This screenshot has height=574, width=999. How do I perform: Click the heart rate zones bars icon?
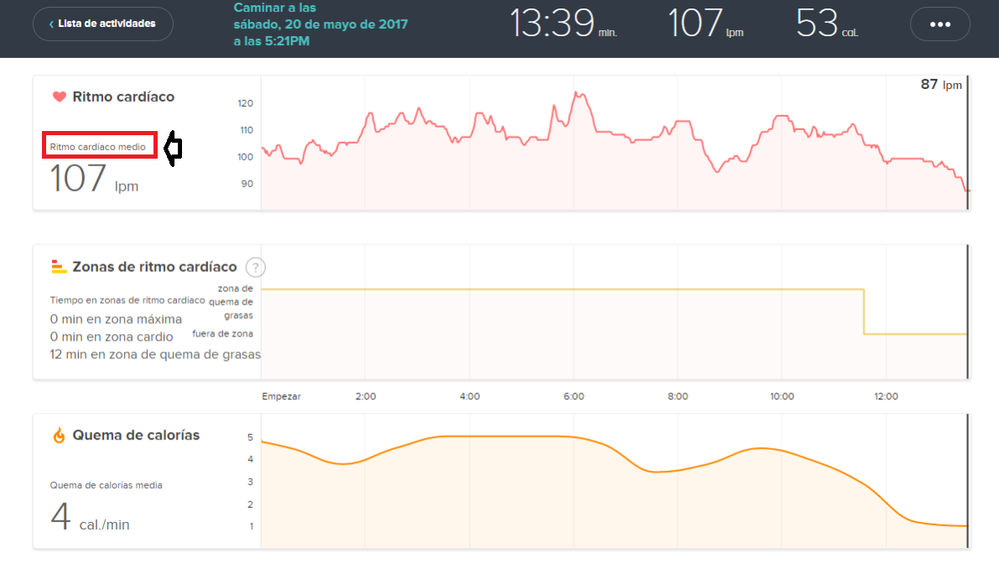click(59, 266)
